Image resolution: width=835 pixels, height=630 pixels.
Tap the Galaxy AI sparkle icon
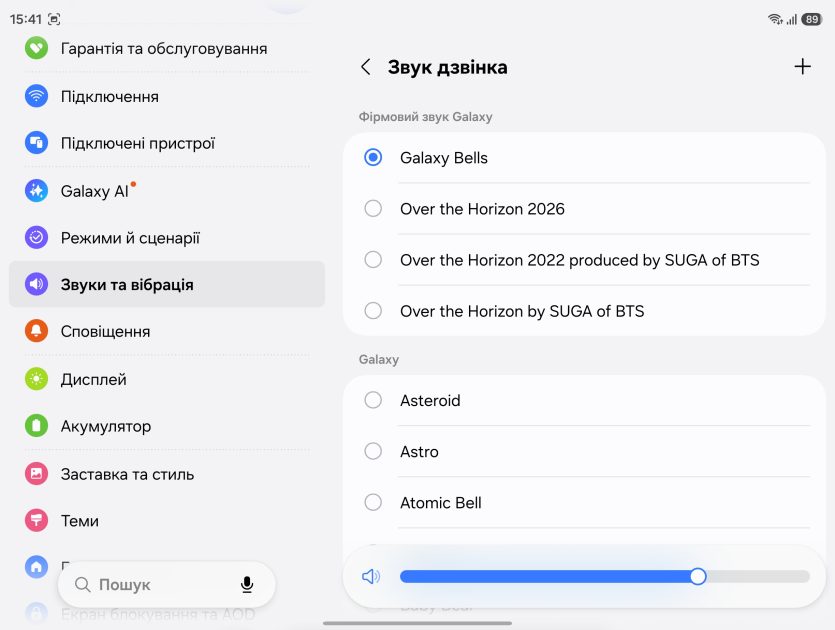point(36,191)
